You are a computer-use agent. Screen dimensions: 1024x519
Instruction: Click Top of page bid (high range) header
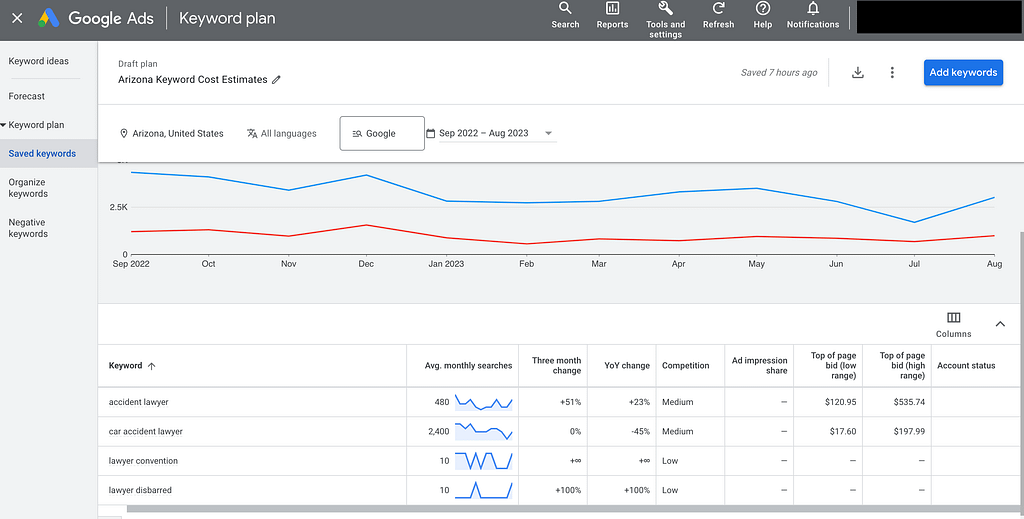903,366
